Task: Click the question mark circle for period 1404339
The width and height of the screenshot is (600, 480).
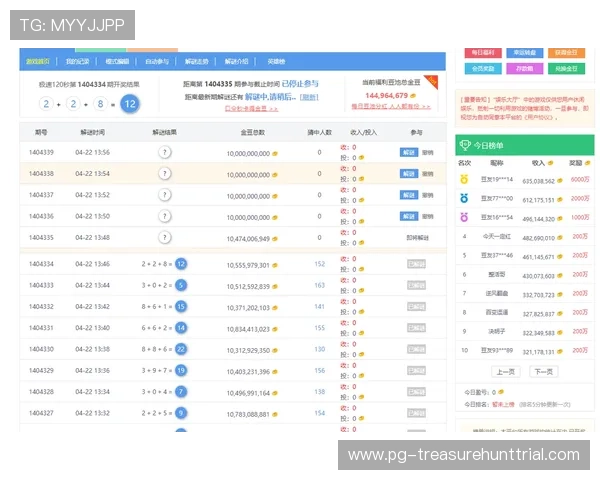Action: click(x=165, y=152)
